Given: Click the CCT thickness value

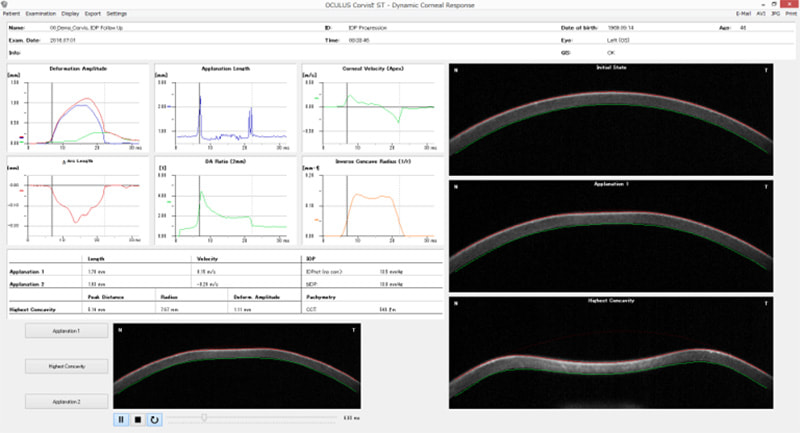Looking at the screenshot, I should click(x=387, y=310).
